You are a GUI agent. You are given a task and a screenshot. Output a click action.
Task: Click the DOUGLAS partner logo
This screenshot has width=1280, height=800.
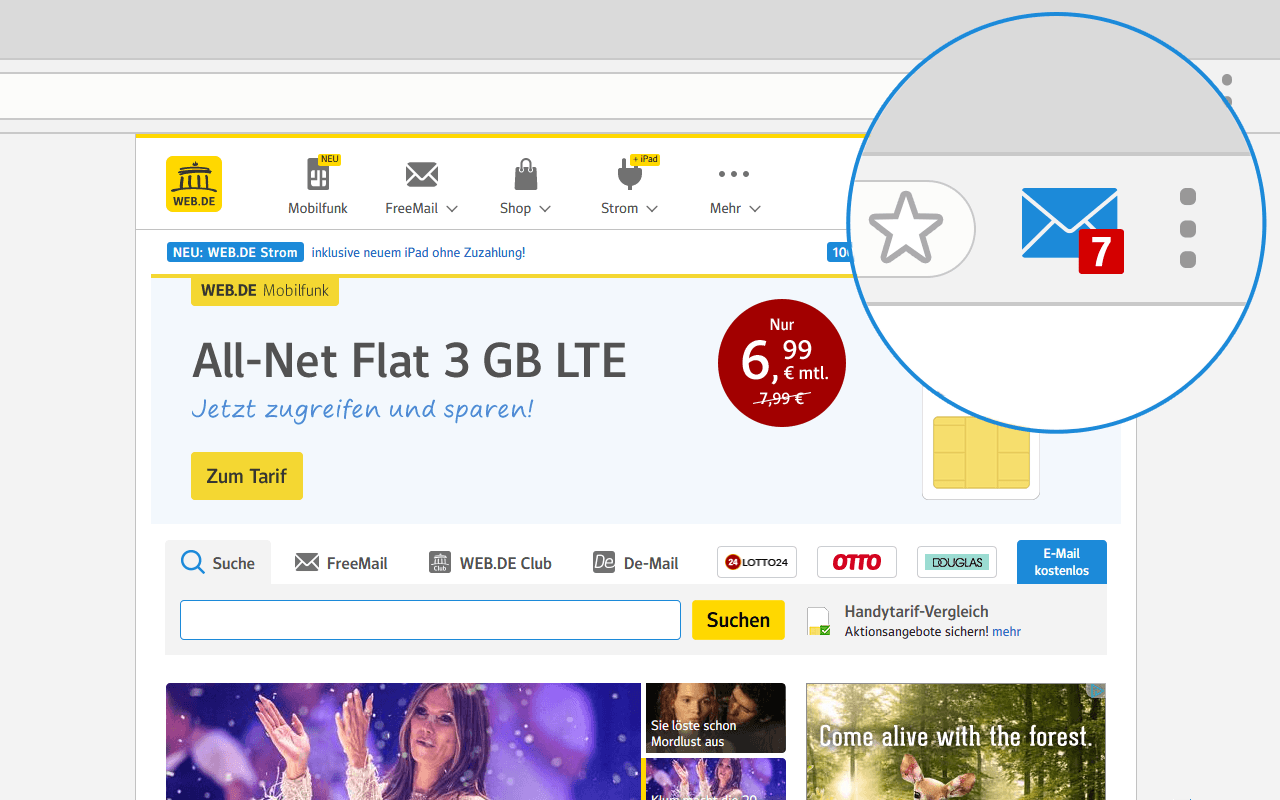pyautogui.click(x=957, y=562)
